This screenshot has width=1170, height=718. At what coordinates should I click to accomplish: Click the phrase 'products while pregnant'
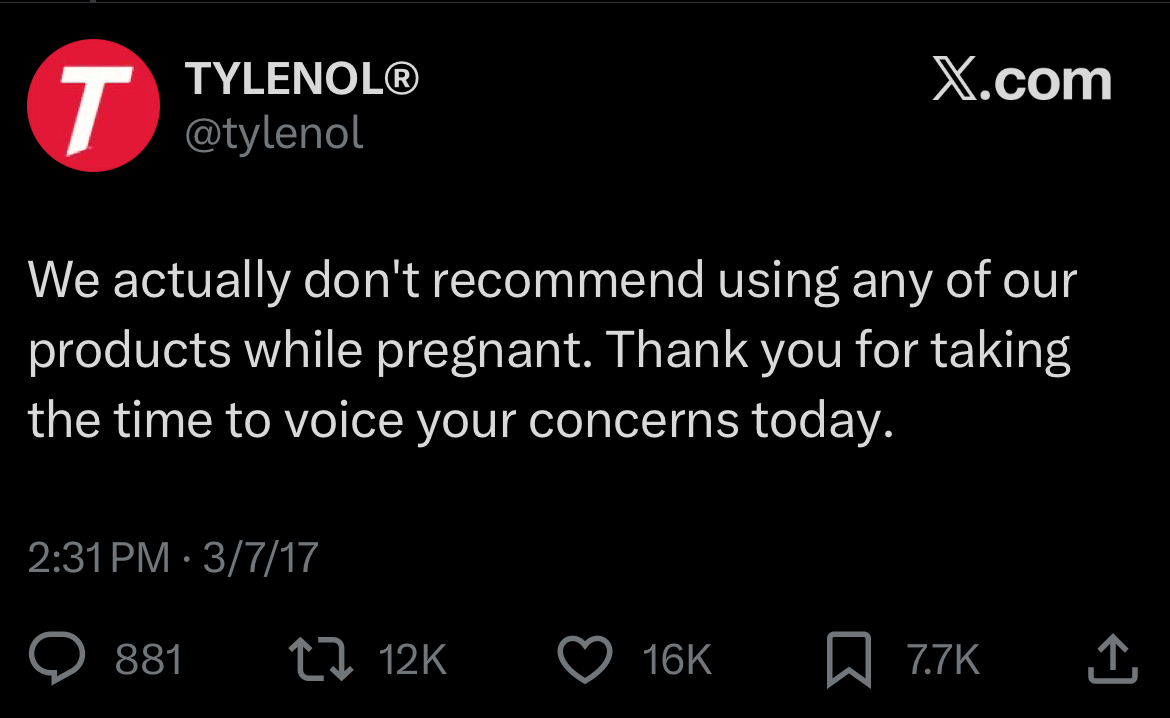[x=305, y=351]
